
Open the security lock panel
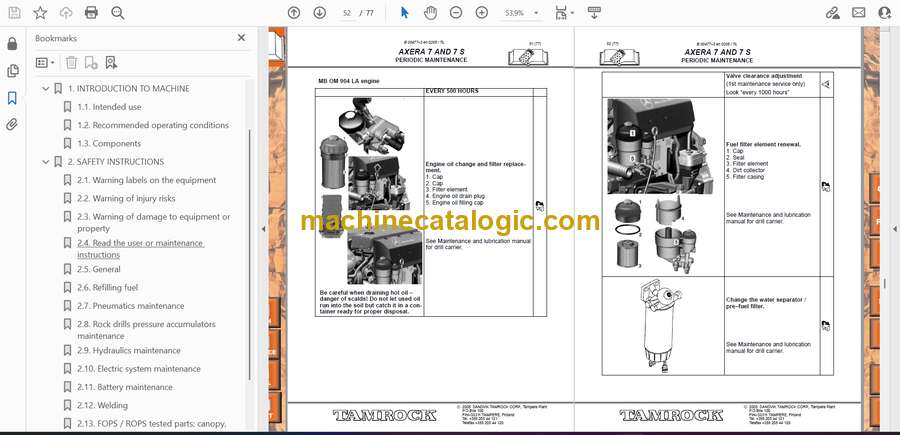pyautogui.click(x=12, y=44)
